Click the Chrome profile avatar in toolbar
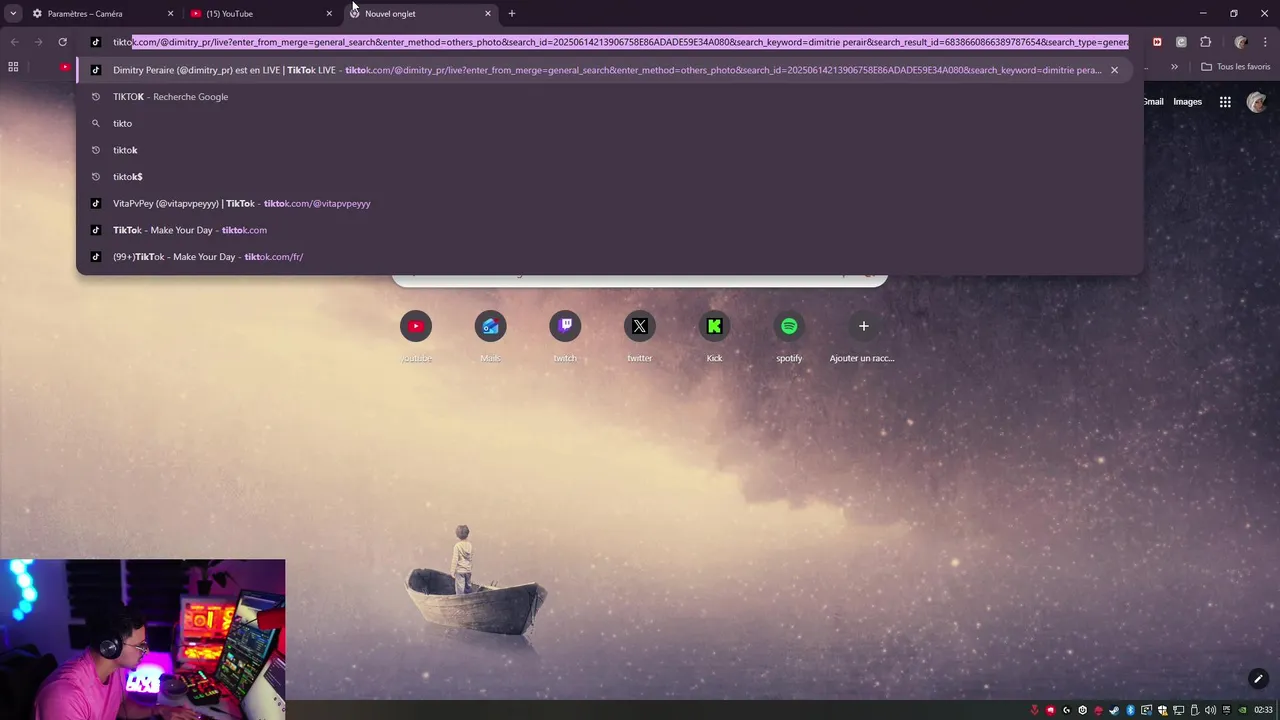1280x720 pixels. [1241, 42]
